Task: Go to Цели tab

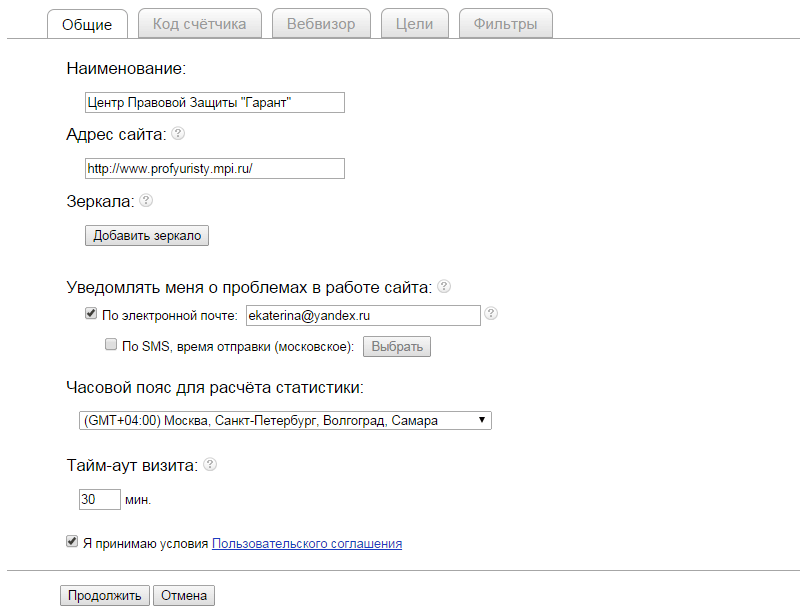Action: point(414,24)
